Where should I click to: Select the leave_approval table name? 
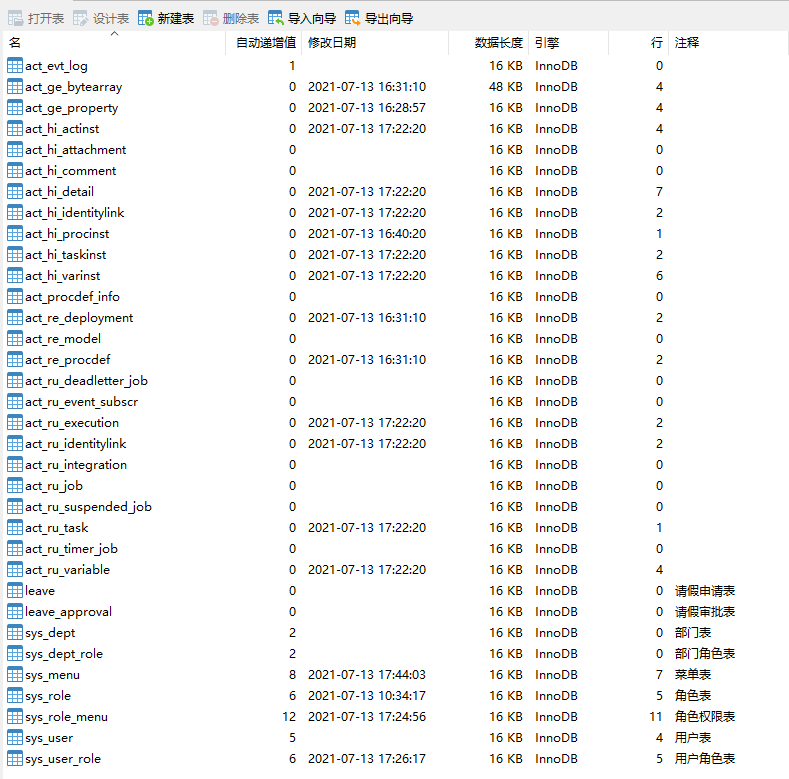click(x=68, y=612)
